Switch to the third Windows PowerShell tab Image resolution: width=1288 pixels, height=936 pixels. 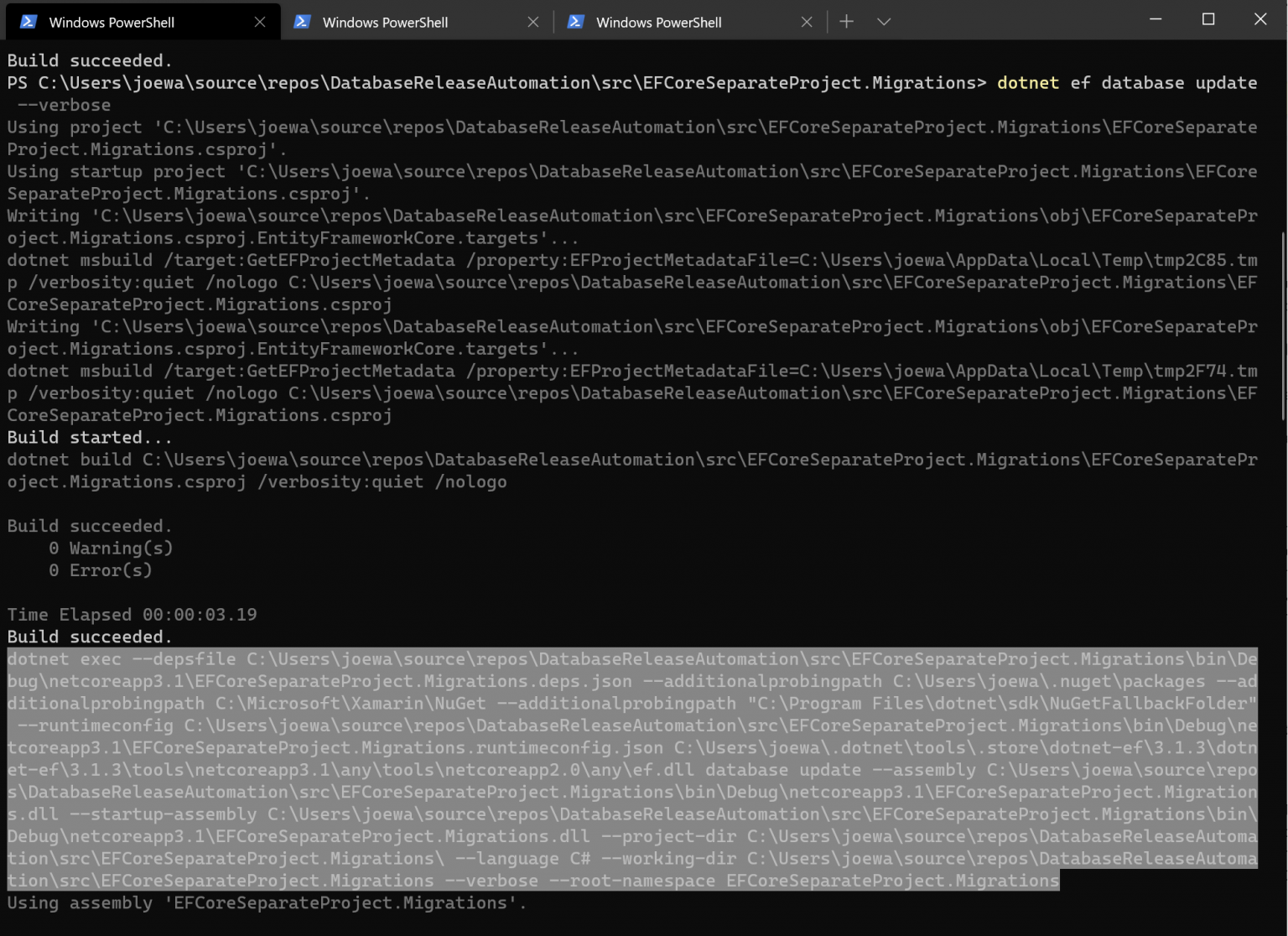659,22
